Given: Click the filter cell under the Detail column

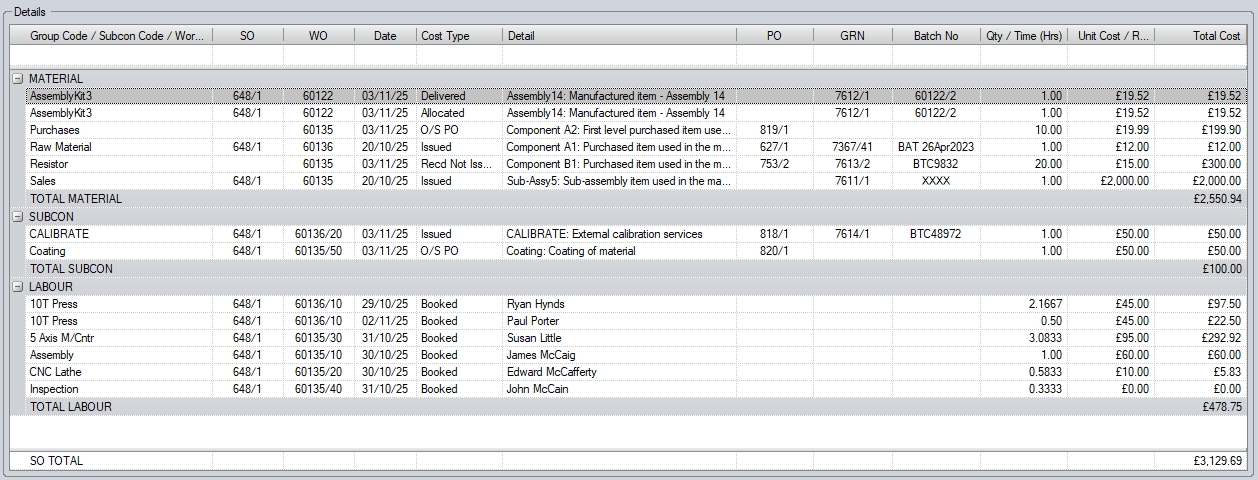Looking at the screenshot, I should coord(618,56).
